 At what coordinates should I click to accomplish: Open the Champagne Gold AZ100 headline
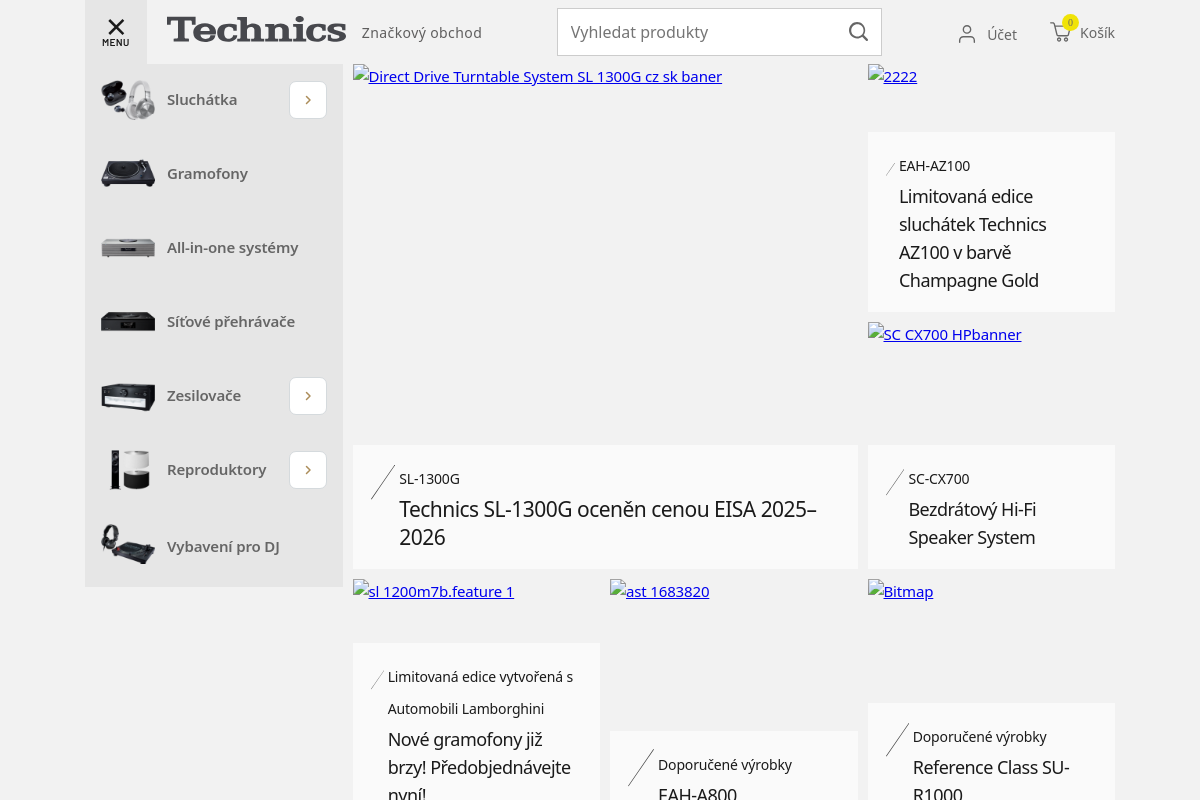(973, 238)
